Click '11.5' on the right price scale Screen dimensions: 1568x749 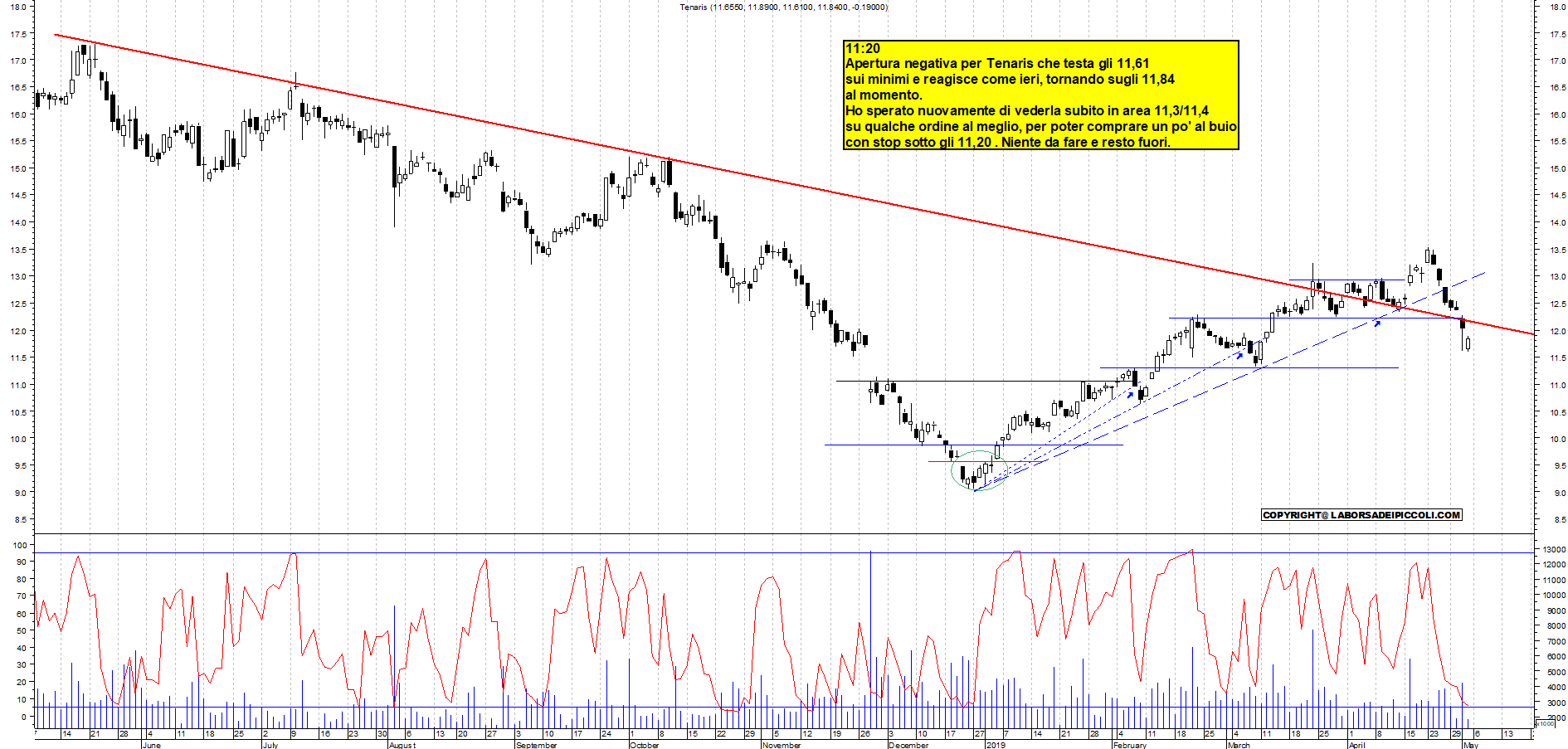pos(1557,358)
